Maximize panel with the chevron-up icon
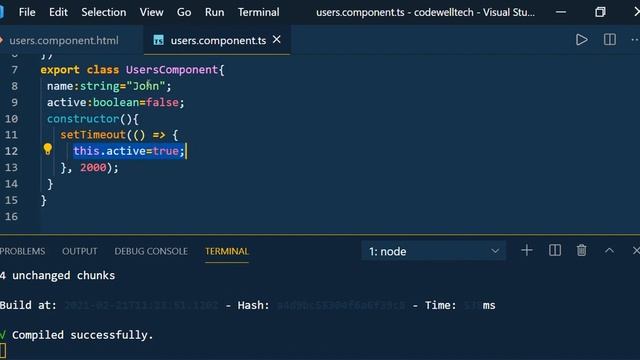 (609, 251)
